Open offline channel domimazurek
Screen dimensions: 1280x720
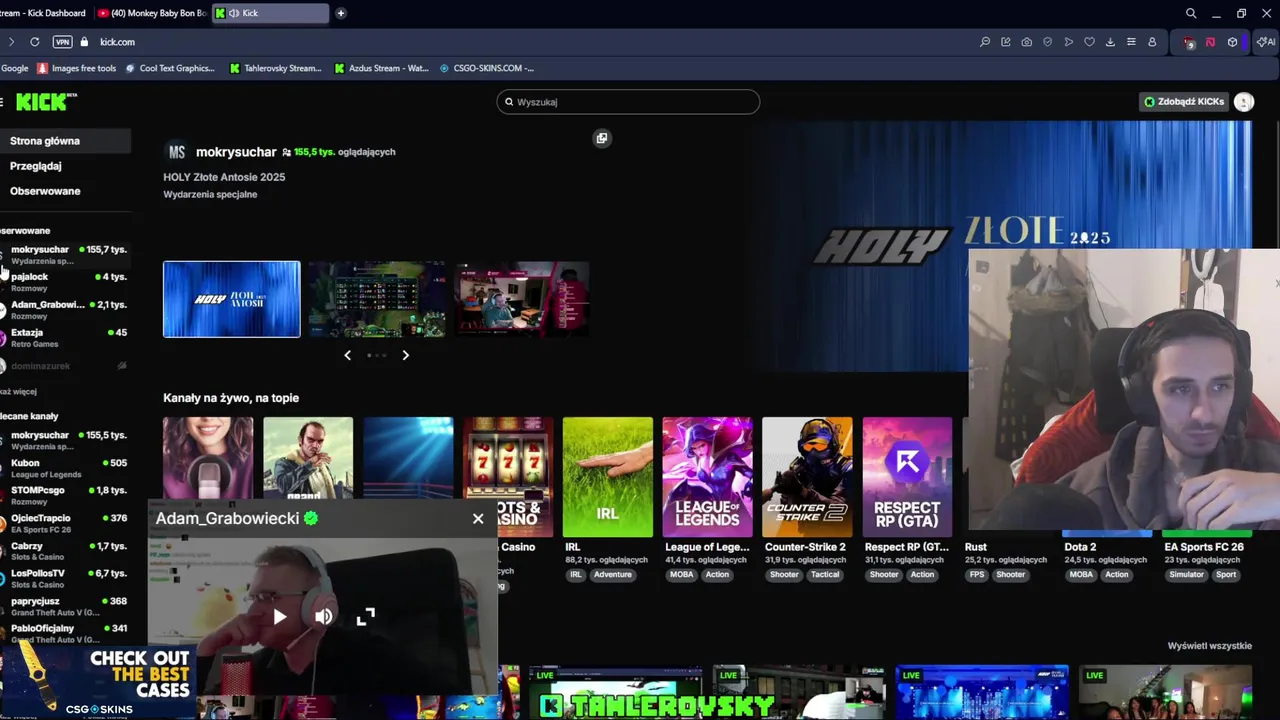tap(65, 366)
